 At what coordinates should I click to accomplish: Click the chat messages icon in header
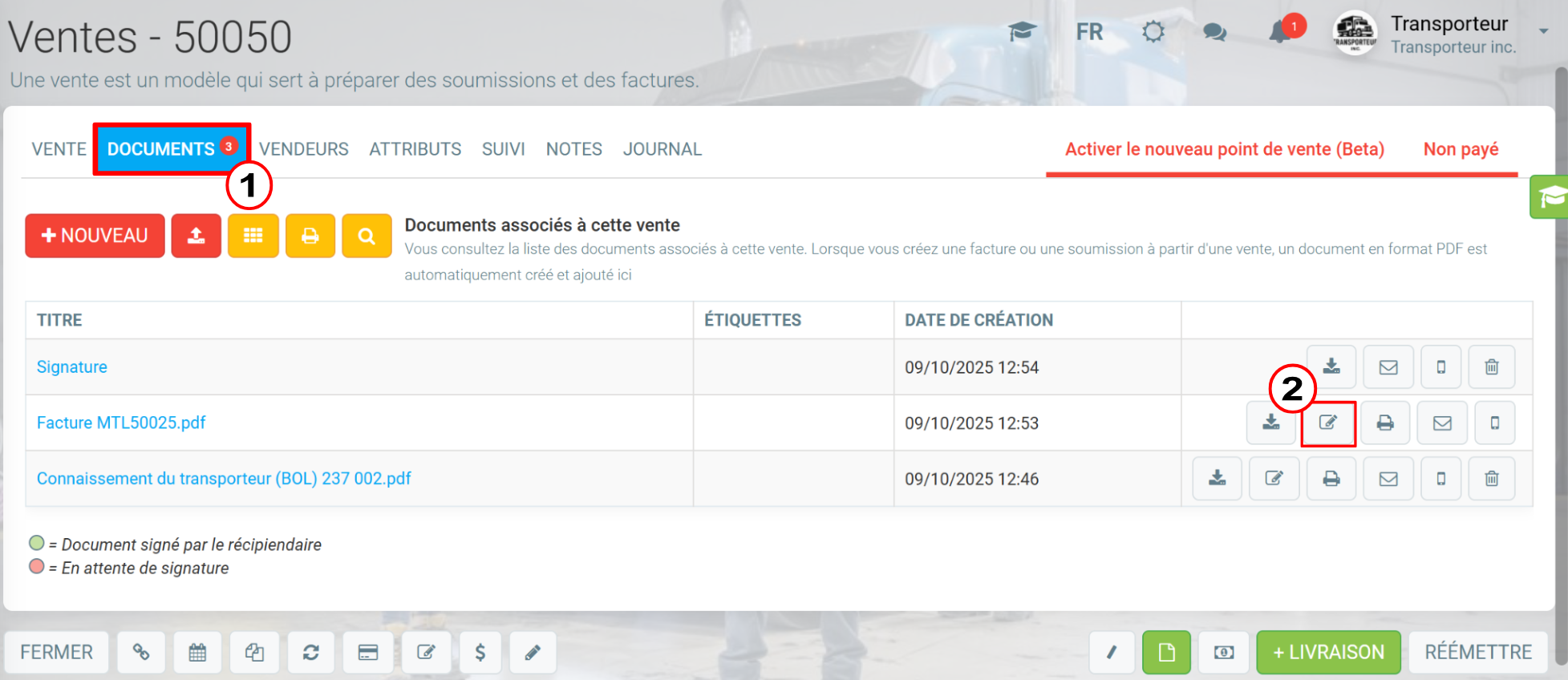coord(1215,33)
